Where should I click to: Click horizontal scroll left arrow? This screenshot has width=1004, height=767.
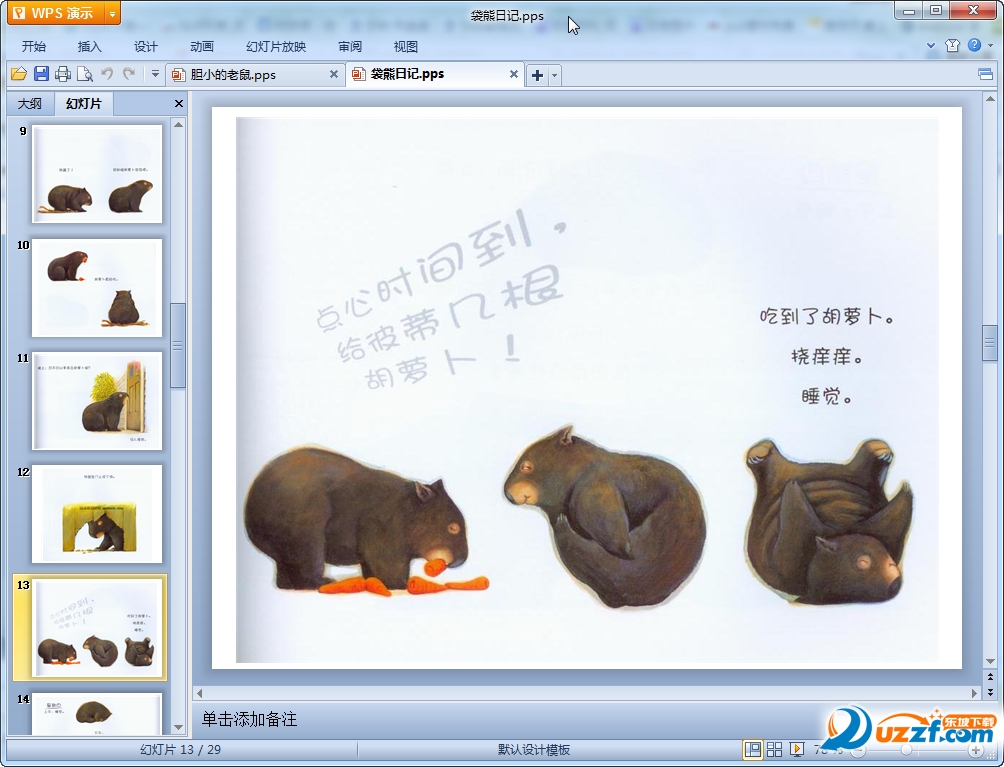click(200, 693)
